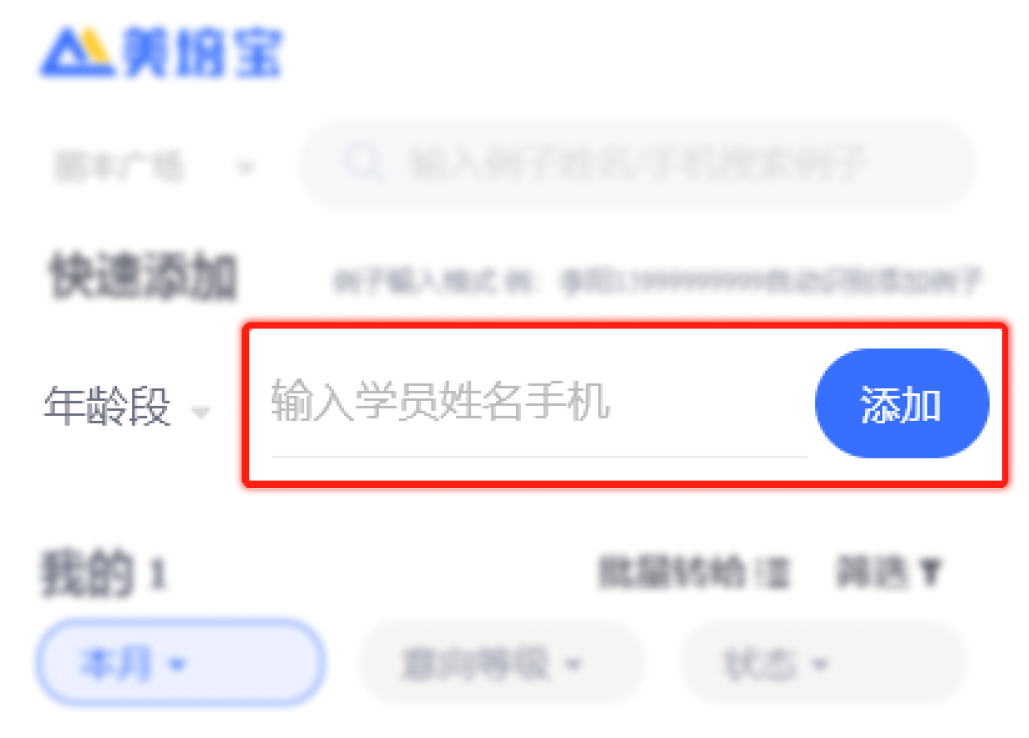This screenshot has height=738, width=1029.
Task: Click the blue caret inside 本月 pill
Action: click(x=177, y=665)
